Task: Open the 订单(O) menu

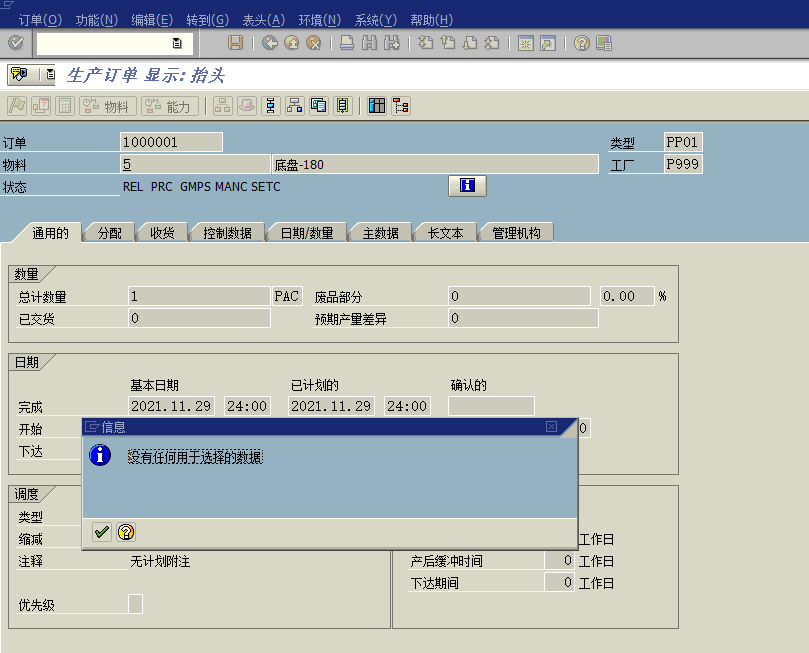Action: pyautogui.click(x=40, y=20)
